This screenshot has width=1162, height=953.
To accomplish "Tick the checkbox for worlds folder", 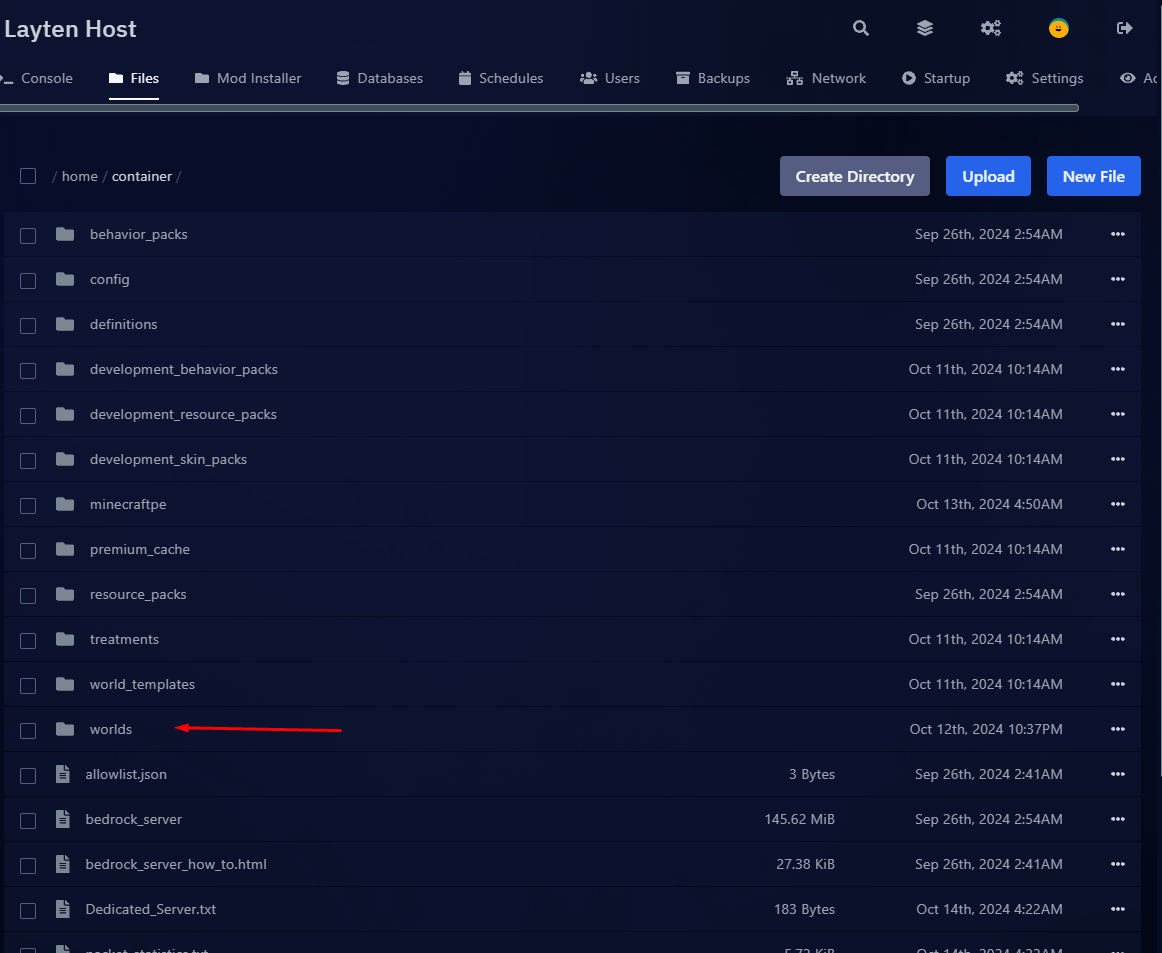I will (x=28, y=730).
